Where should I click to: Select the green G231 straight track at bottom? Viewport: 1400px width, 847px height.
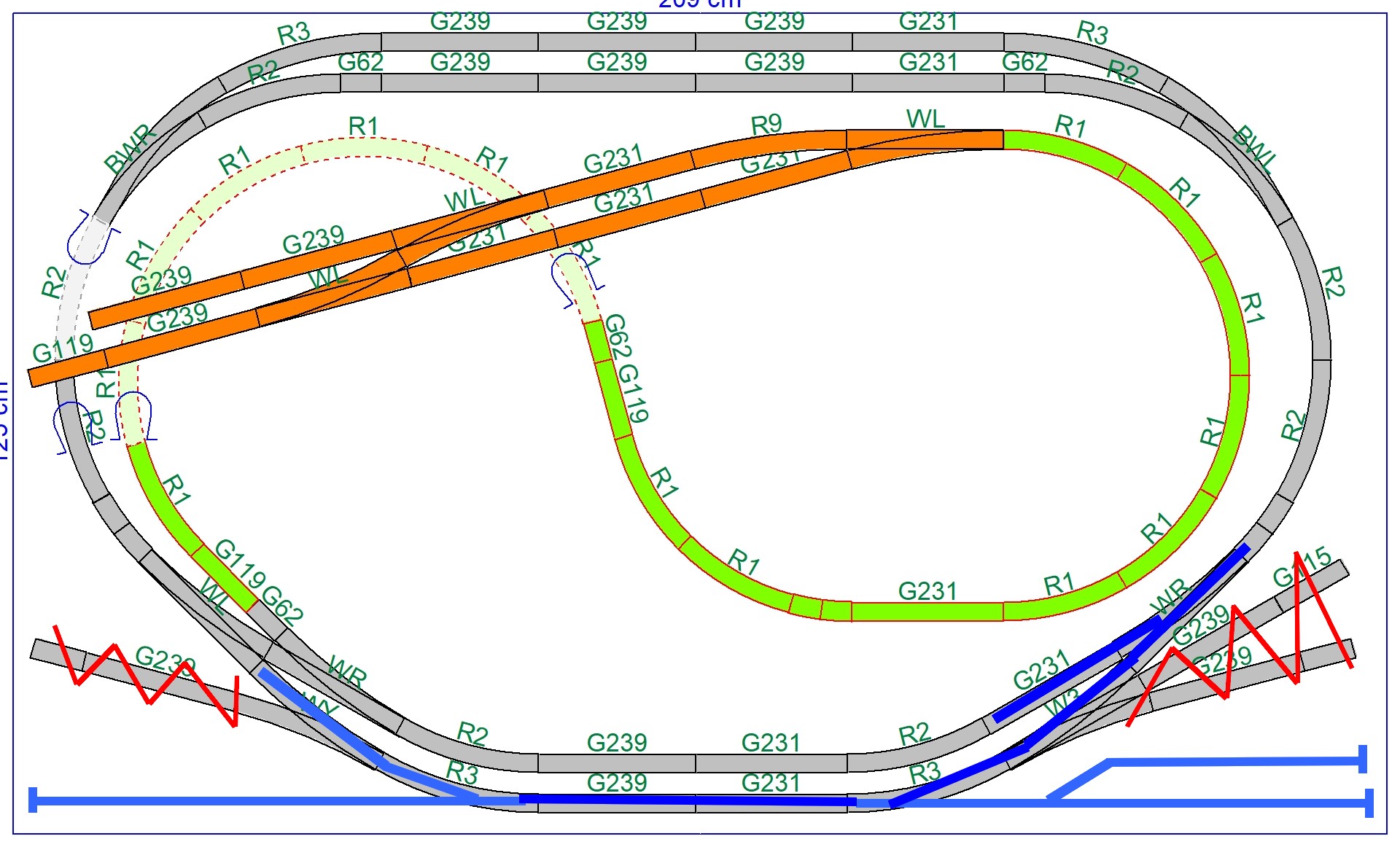click(x=926, y=611)
